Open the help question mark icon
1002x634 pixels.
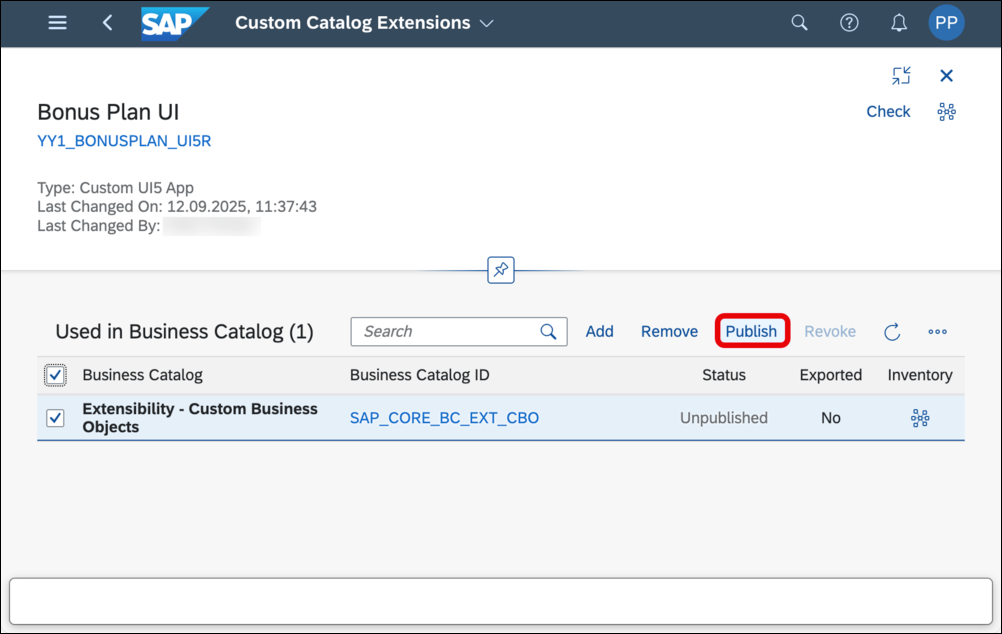[x=849, y=23]
